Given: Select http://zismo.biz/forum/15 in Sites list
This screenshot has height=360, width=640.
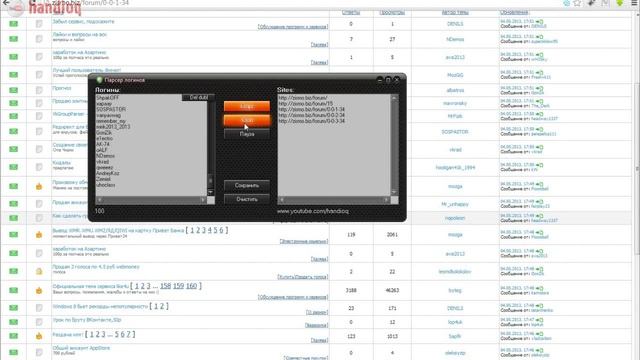Looking at the screenshot, I should point(306,104).
